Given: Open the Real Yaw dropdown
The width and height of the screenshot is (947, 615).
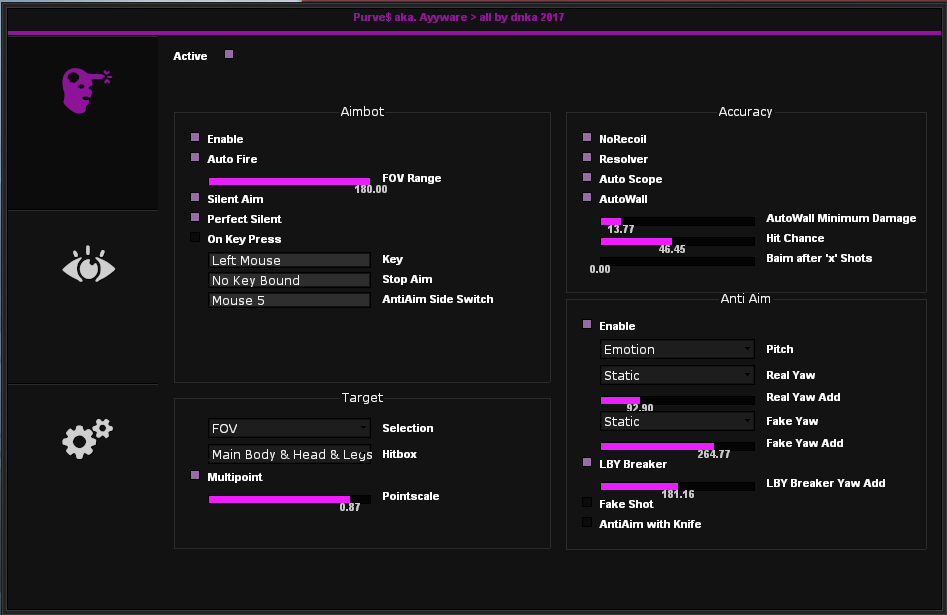Looking at the screenshot, I should pyautogui.click(x=677, y=375).
